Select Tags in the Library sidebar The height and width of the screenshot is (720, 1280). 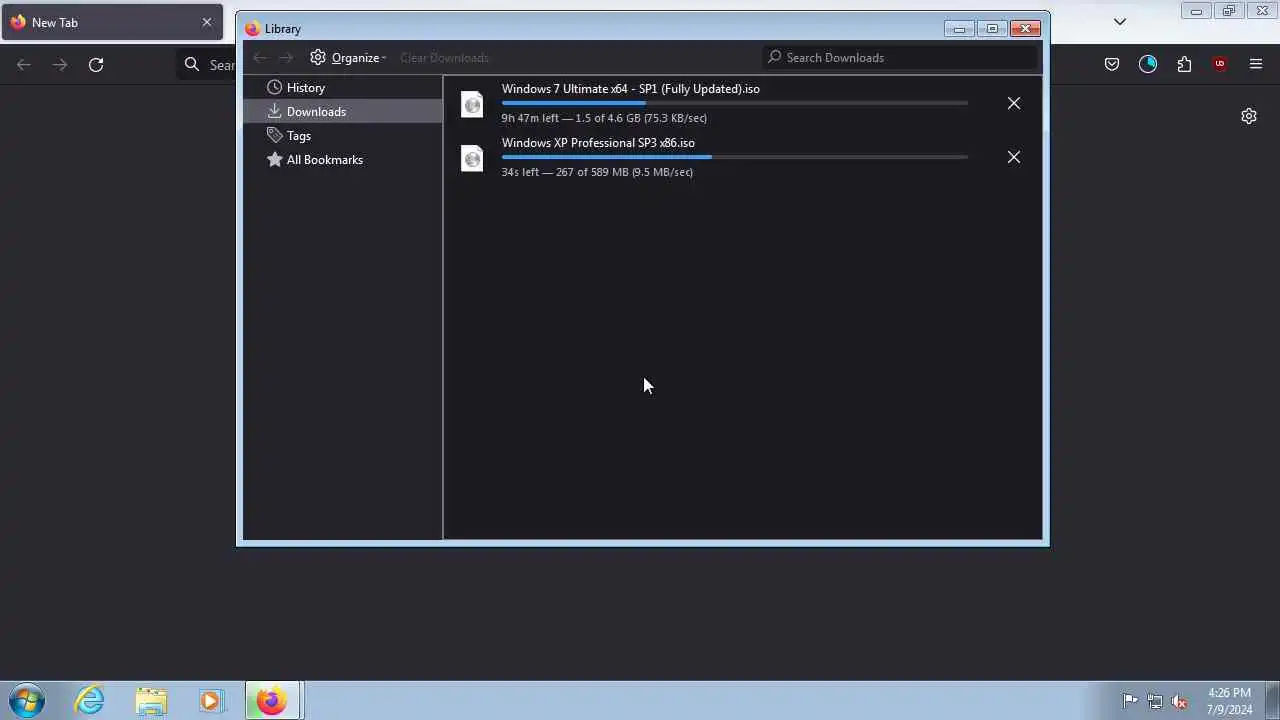coord(343,136)
